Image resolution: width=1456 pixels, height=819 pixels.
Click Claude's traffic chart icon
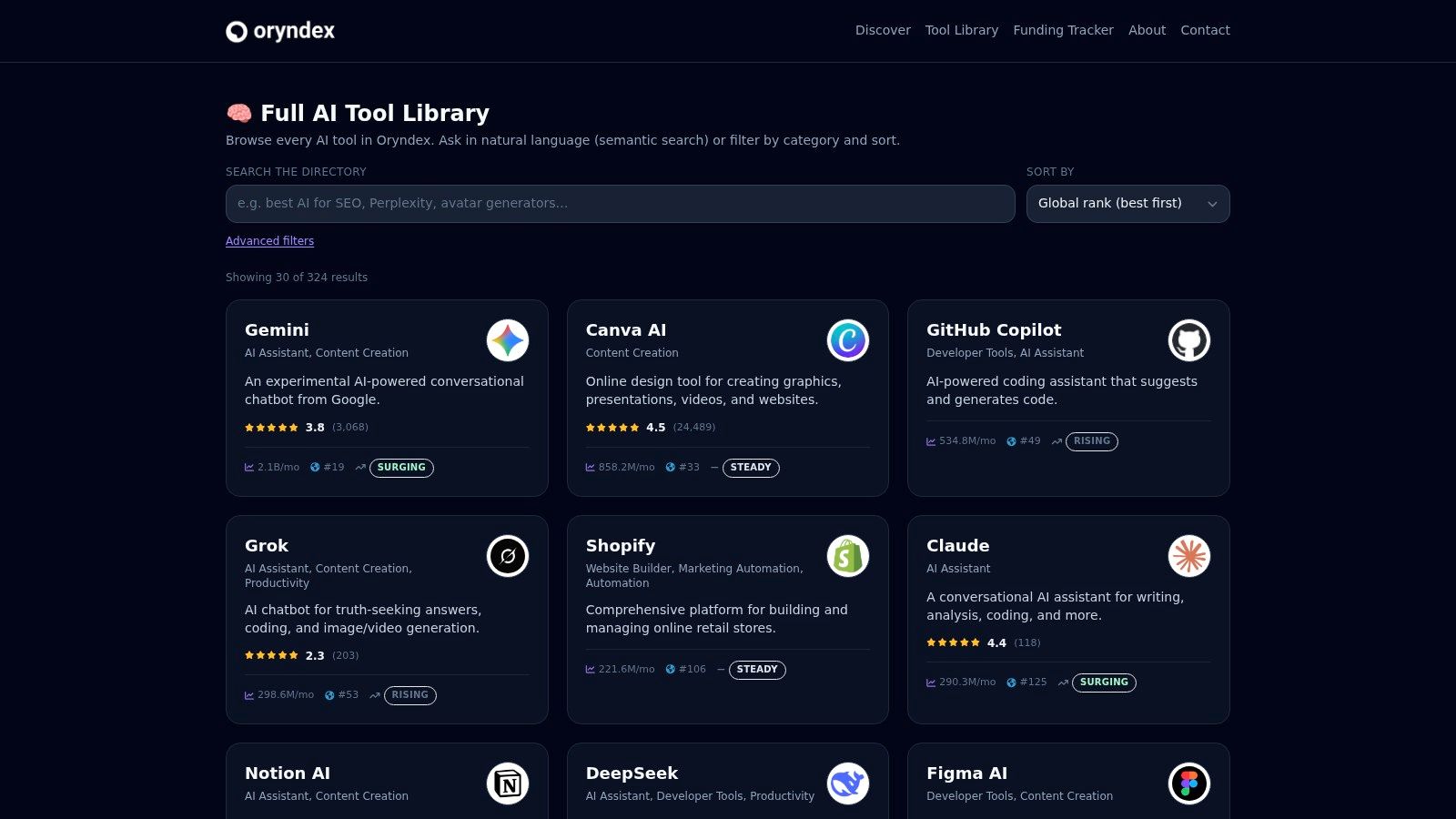(x=931, y=682)
